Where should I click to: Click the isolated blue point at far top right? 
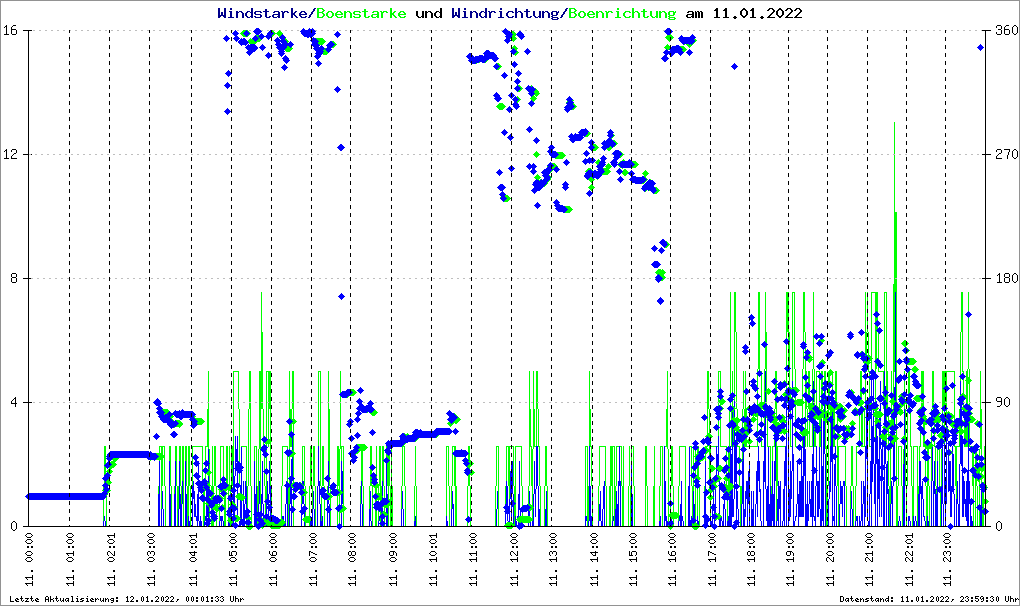981,47
